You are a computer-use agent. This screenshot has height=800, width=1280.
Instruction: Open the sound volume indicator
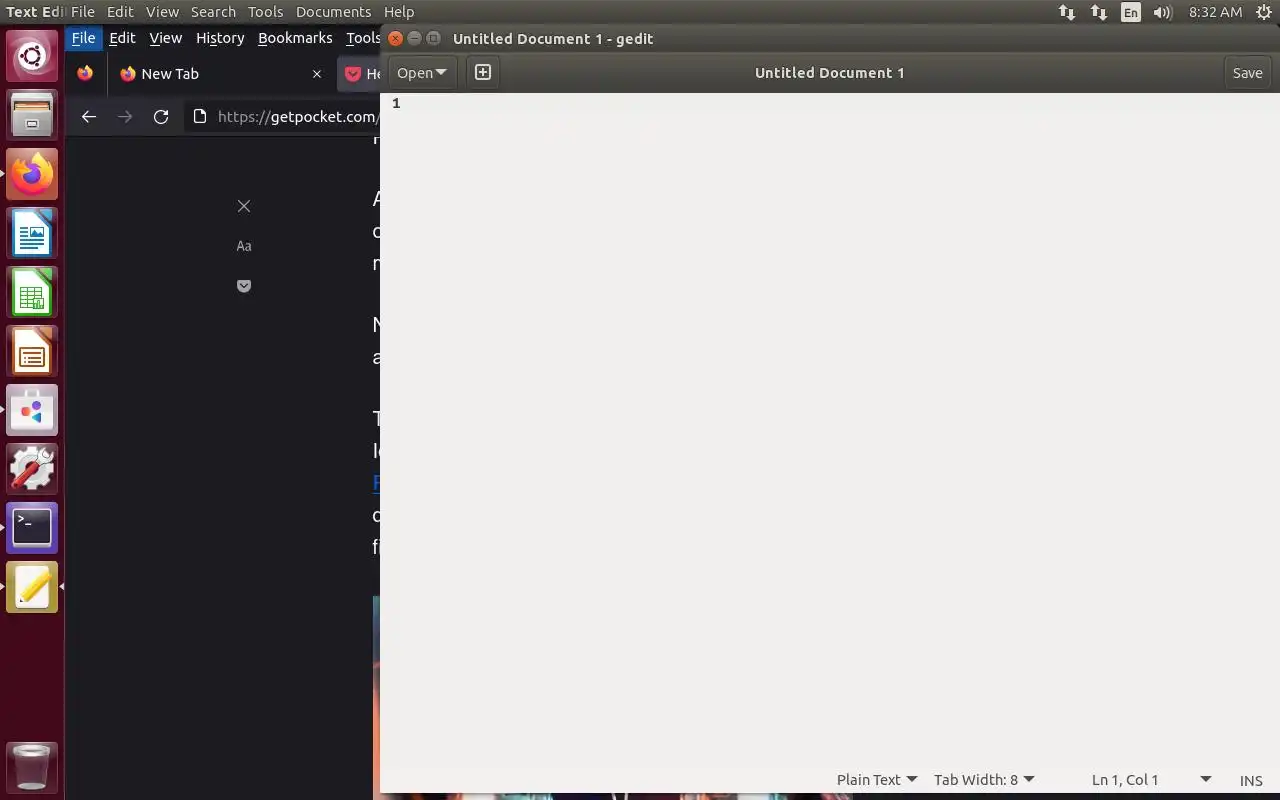pos(1162,12)
